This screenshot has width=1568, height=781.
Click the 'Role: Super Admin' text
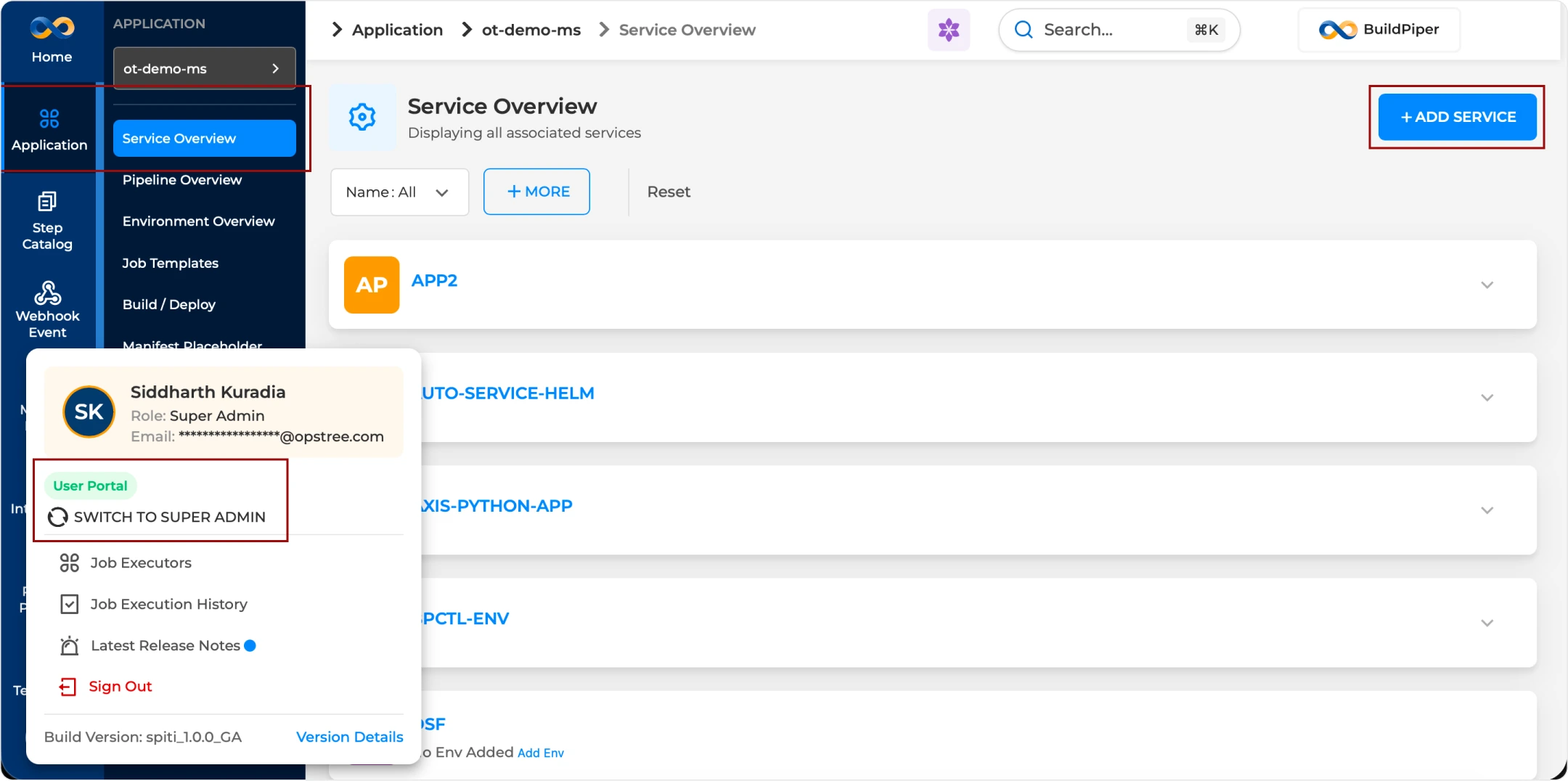(197, 416)
